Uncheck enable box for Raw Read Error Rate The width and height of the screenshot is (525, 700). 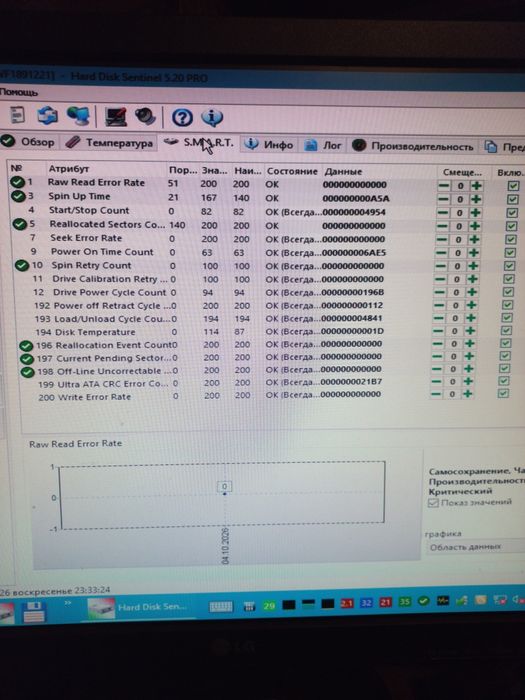(513, 186)
